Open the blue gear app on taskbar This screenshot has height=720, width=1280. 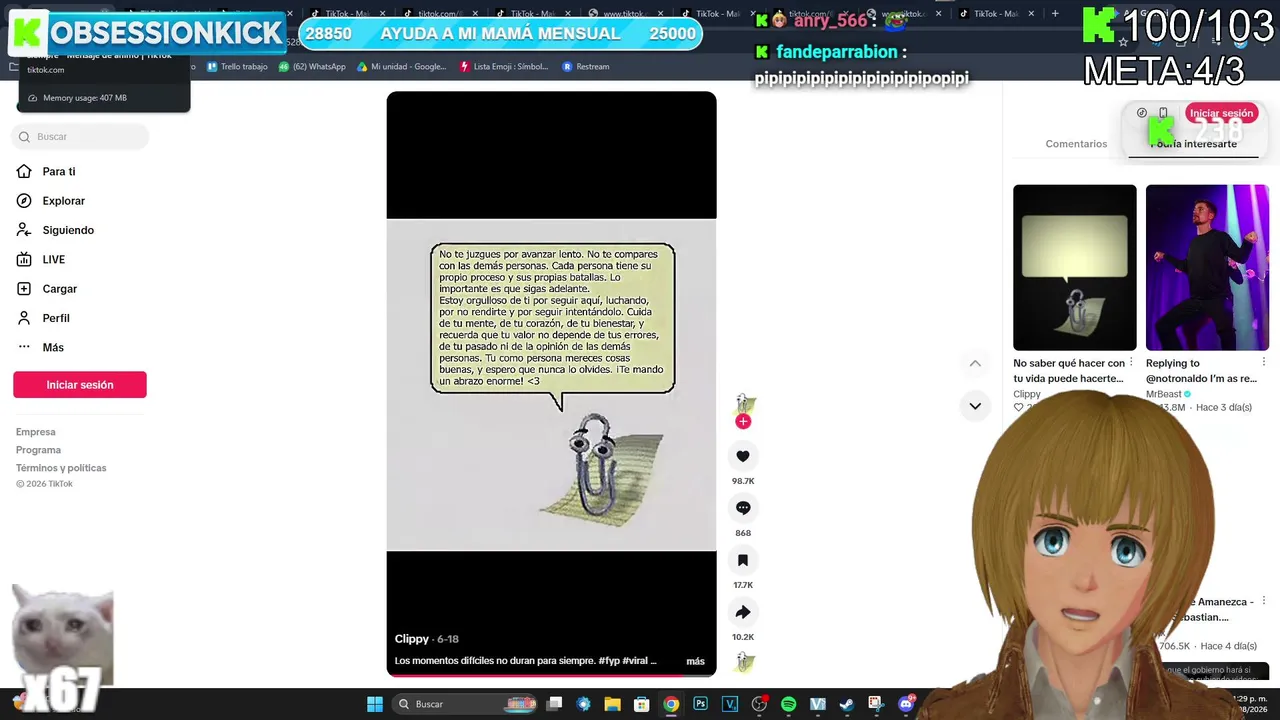[584, 704]
